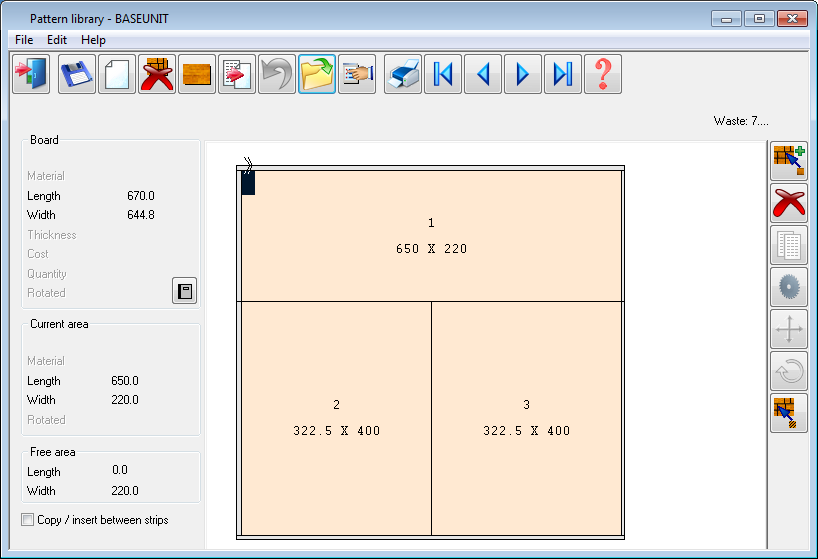The image size is (818, 559).
Task: Click the add part icon with green plus
Action: (789, 161)
